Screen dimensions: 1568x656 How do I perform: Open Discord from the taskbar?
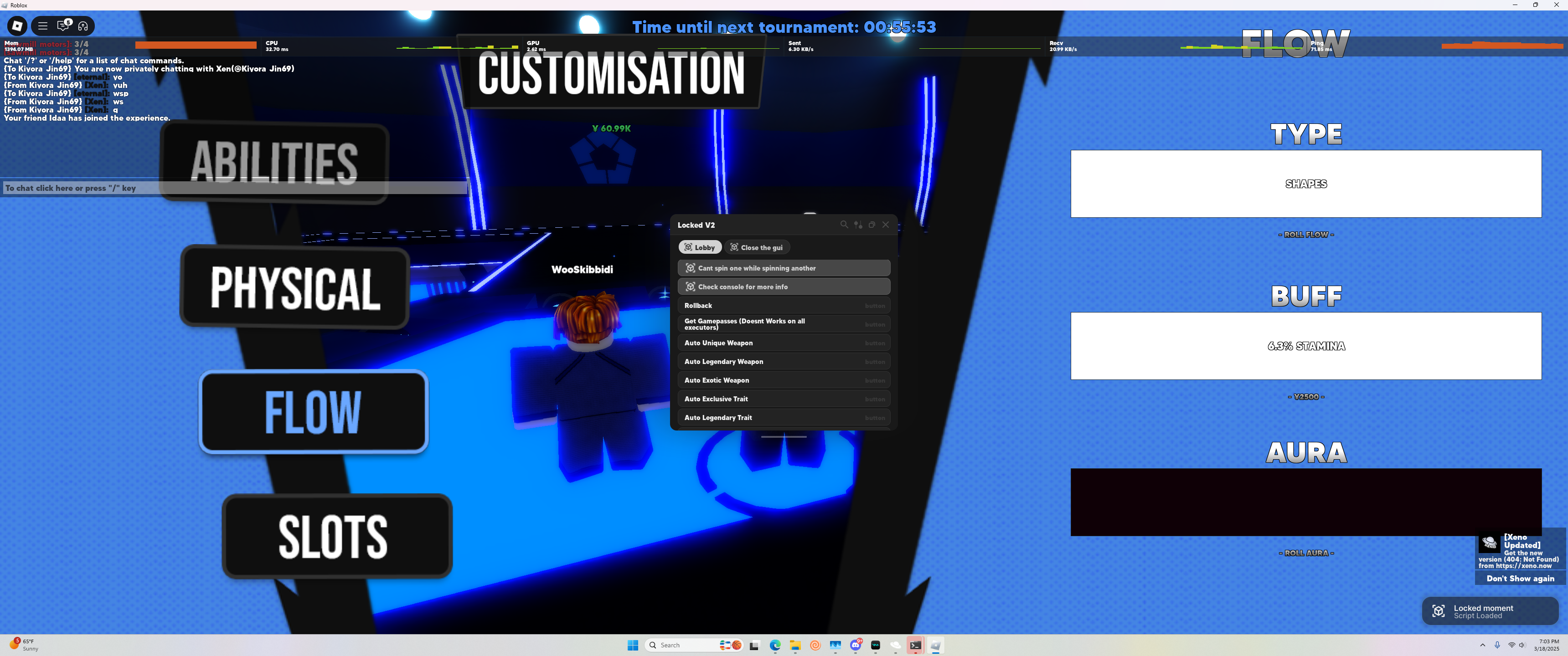tap(856, 645)
